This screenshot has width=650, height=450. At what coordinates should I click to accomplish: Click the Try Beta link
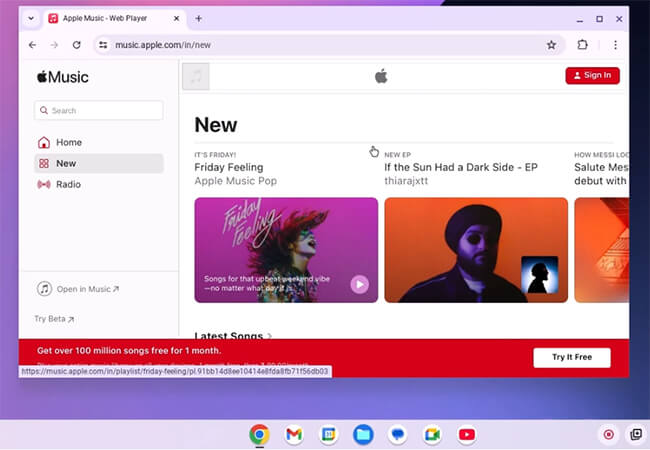(x=54, y=319)
